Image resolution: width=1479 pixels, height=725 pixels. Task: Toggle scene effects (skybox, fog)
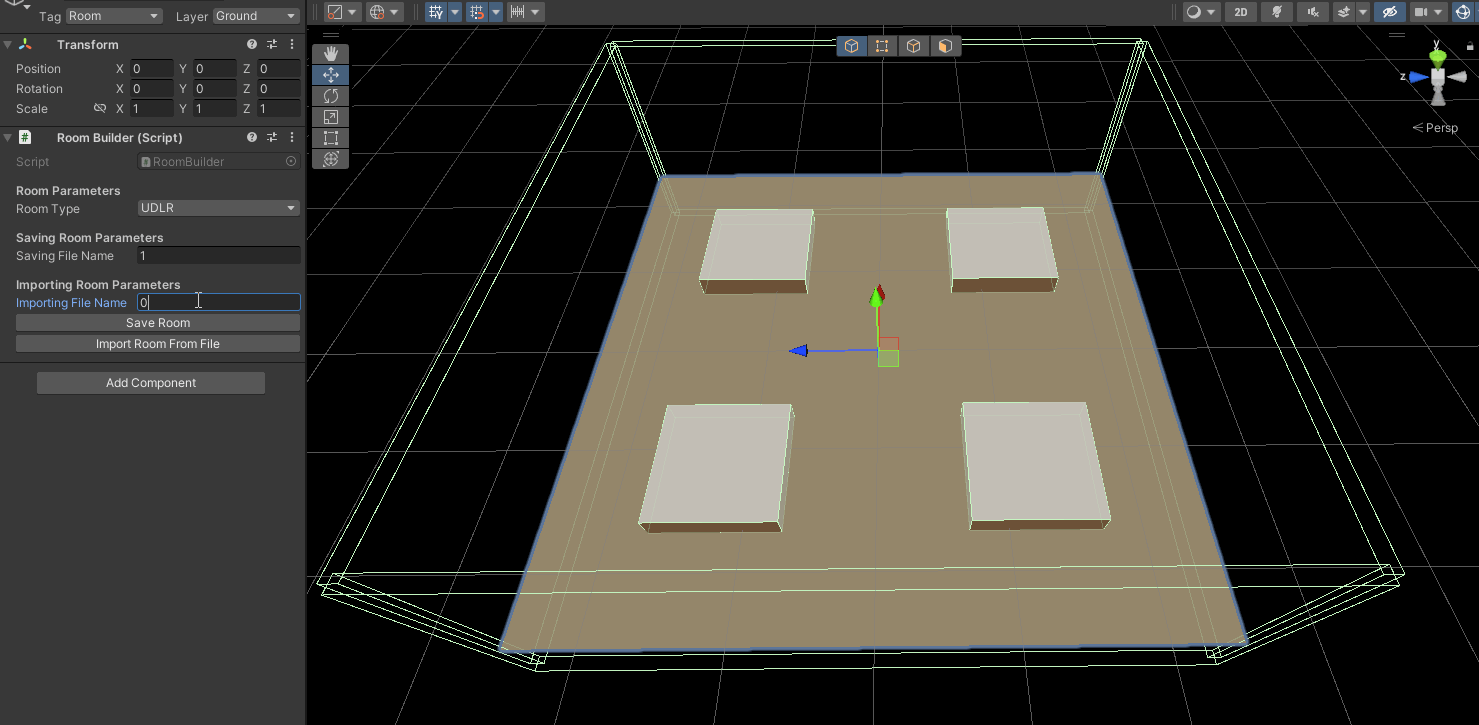1345,12
